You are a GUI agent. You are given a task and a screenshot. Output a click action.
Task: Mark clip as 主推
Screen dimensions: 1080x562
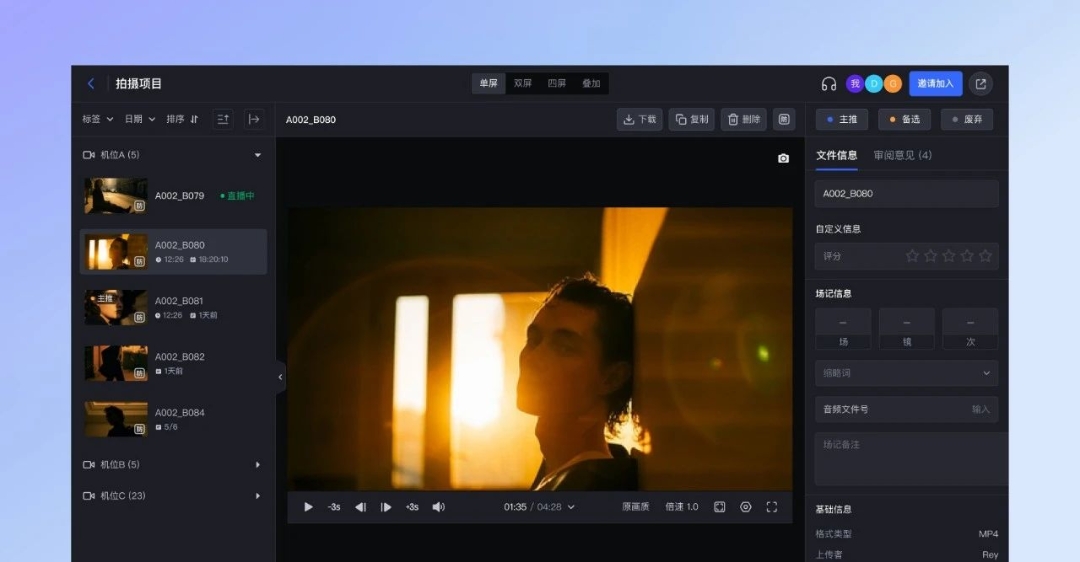(x=842, y=119)
